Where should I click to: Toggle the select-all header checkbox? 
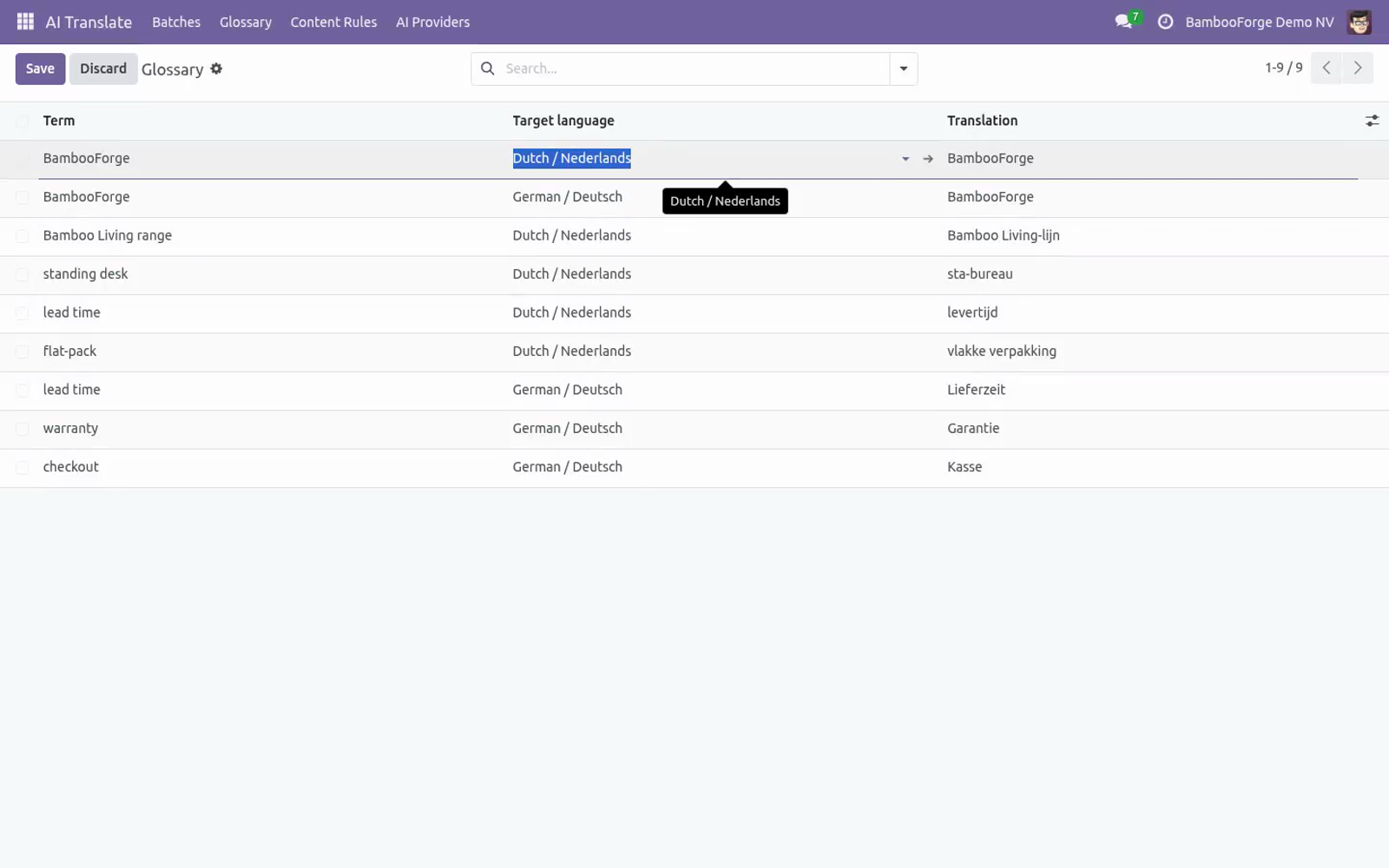23,121
